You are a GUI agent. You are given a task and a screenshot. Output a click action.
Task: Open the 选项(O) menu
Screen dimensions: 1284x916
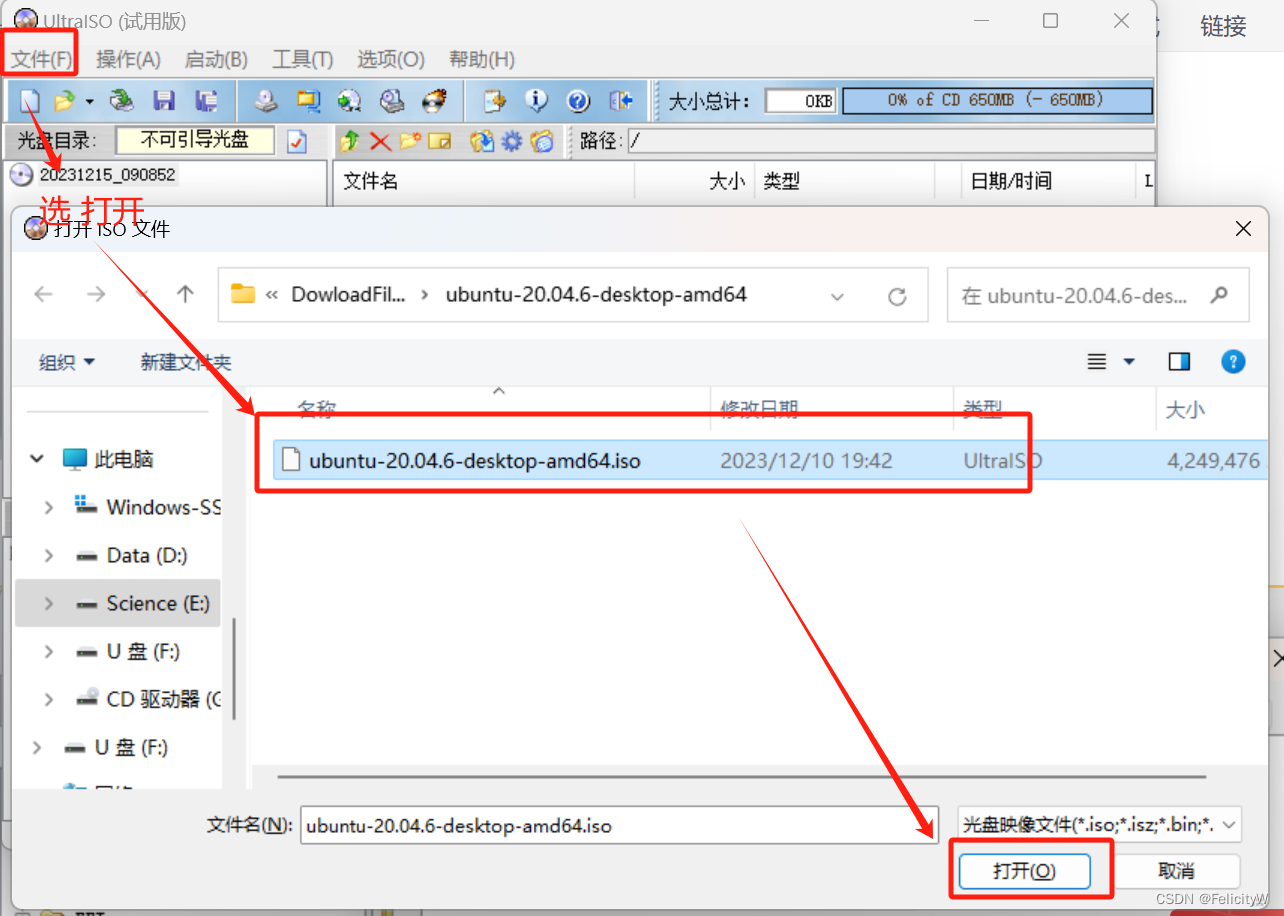(x=391, y=59)
